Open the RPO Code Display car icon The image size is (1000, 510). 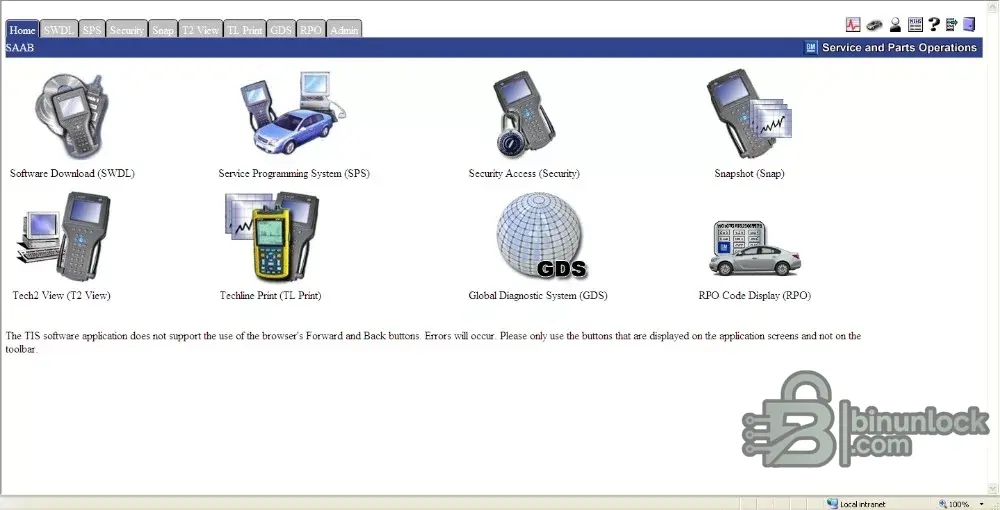[755, 249]
